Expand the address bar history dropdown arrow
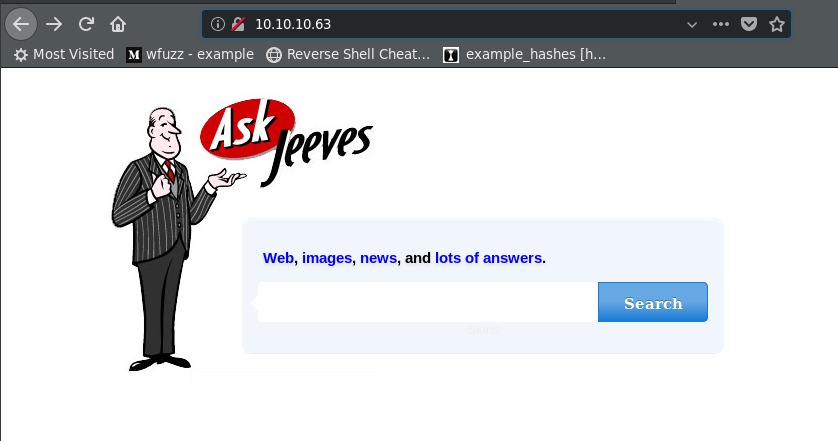Viewport: 838px width, 441px height. click(x=692, y=25)
